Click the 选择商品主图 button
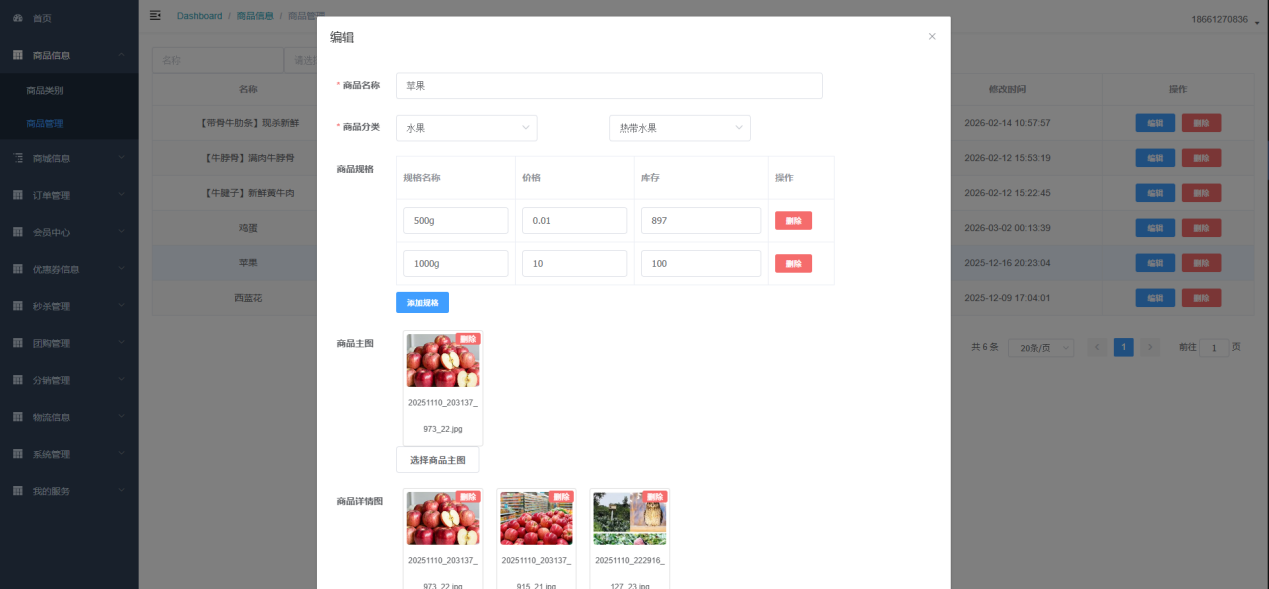The height and width of the screenshot is (589, 1269). point(437,460)
